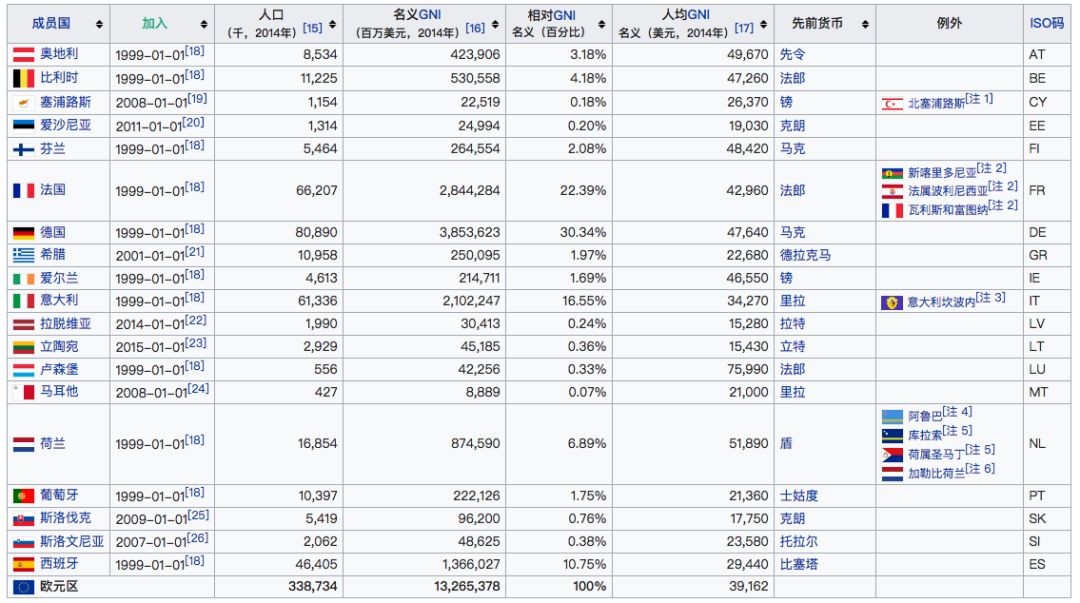Click the Northern Cyprus flag icon
1080x603 pixels.
coord(892,104)
